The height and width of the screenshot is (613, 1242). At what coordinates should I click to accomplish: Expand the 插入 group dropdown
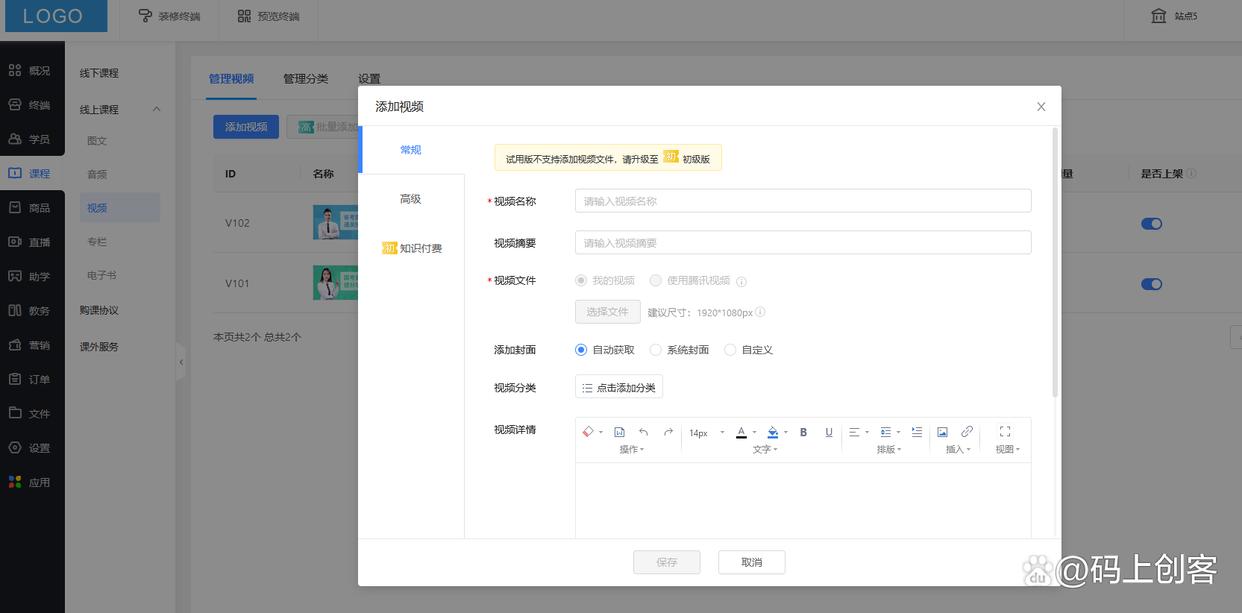point(958,450)
